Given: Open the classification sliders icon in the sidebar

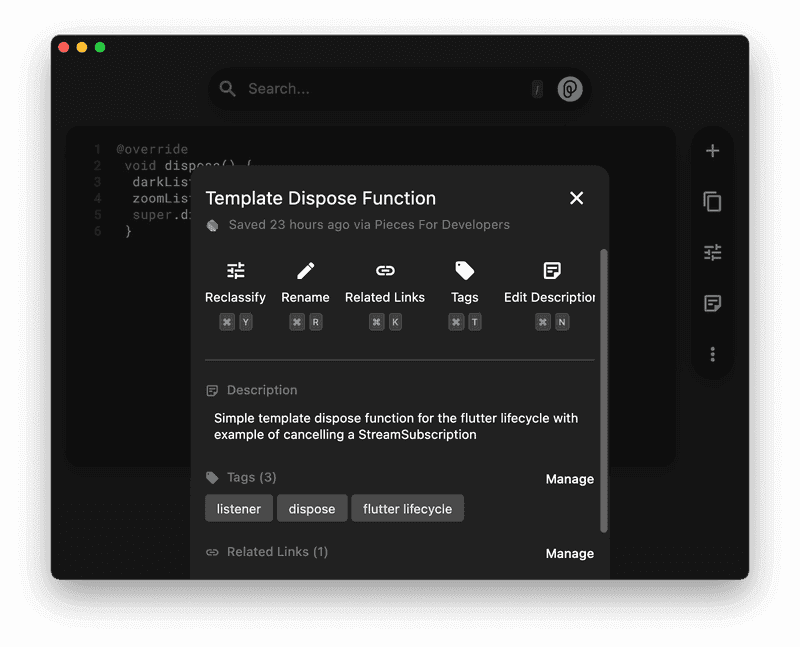Looking at the screenshot, I should (712, 253).
